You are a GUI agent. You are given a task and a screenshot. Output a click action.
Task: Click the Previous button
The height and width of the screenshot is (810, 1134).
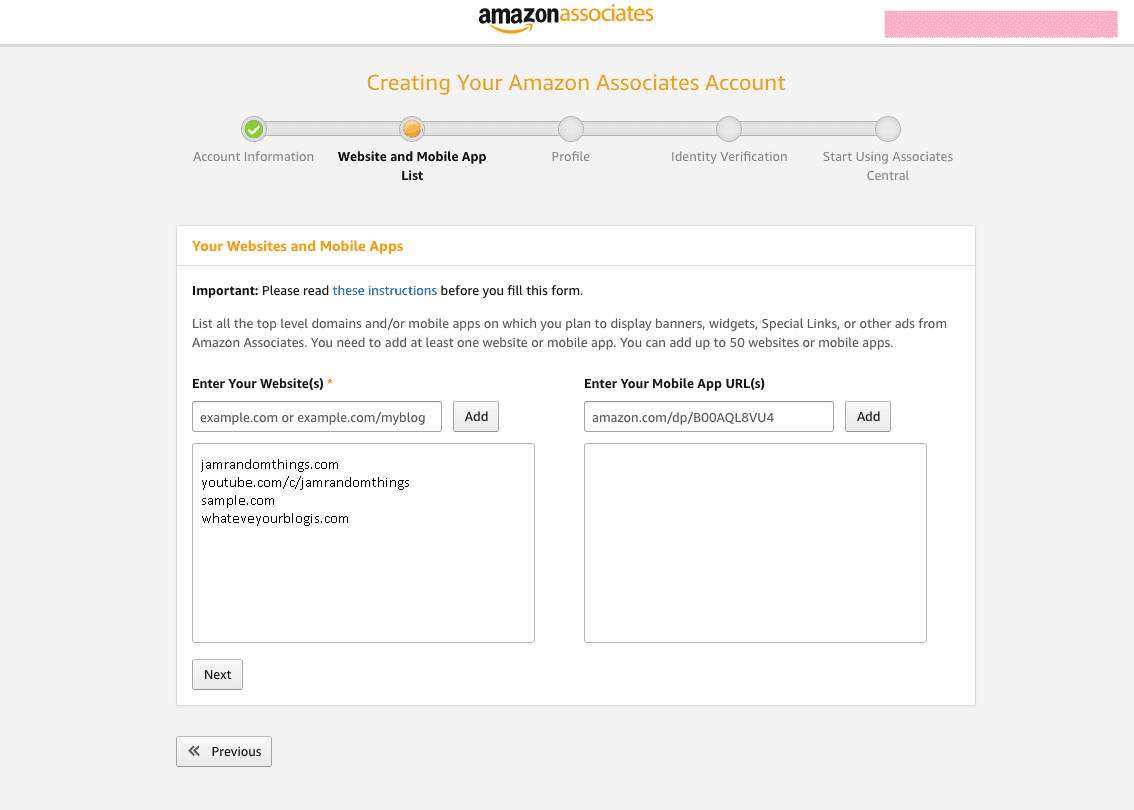pos(223,751)
